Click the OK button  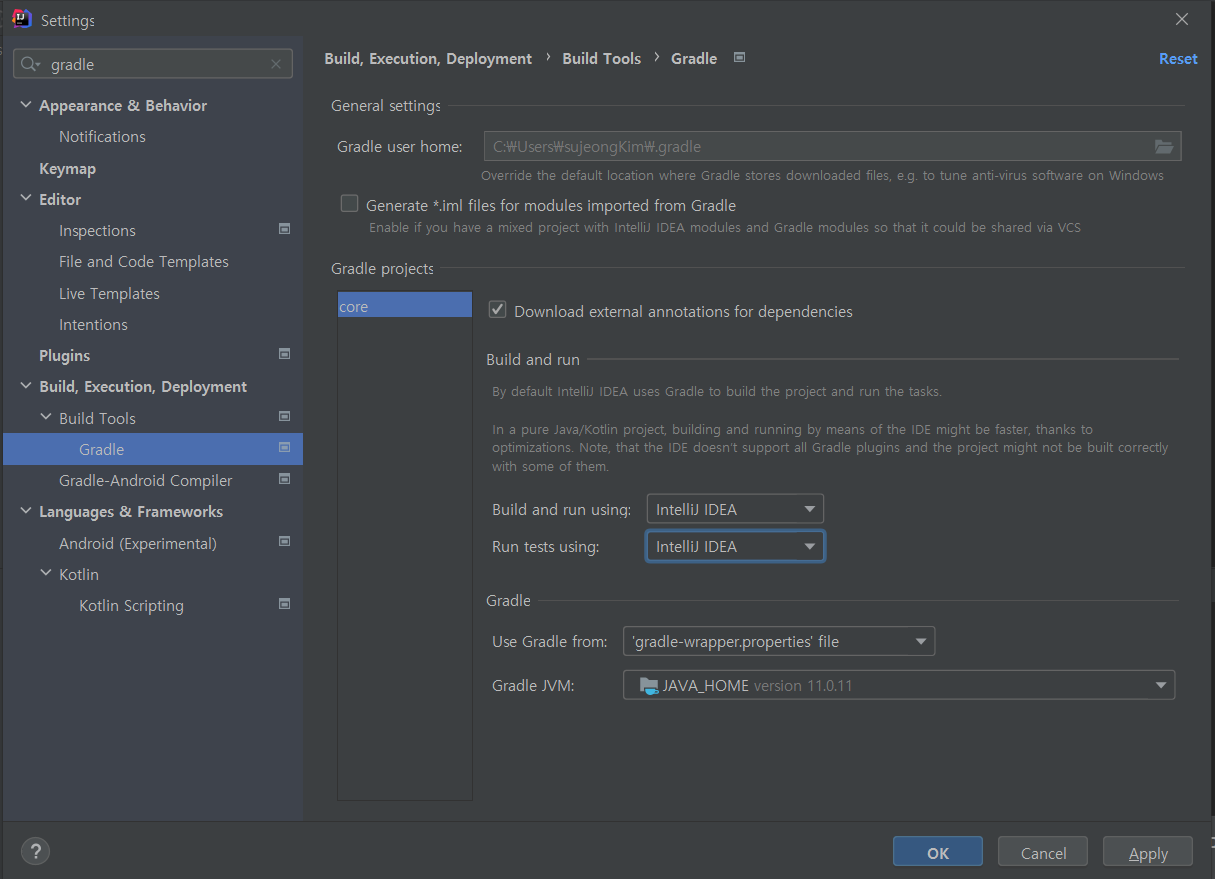tap(937, 852)
